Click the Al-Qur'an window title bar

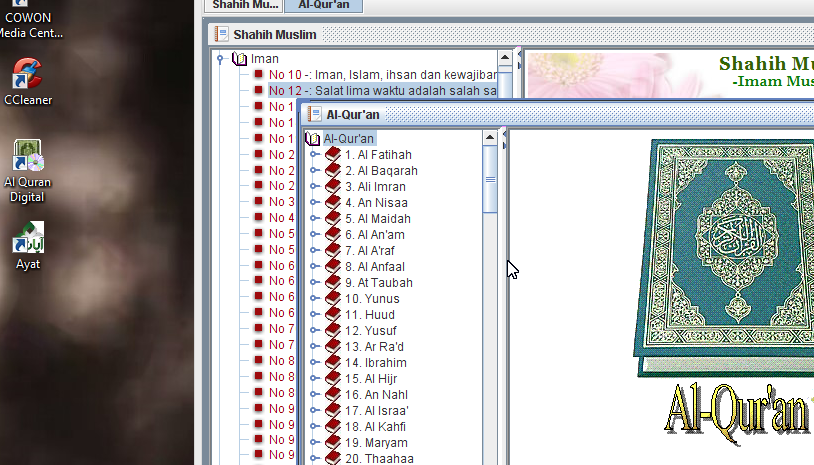[x=558, y=114]
